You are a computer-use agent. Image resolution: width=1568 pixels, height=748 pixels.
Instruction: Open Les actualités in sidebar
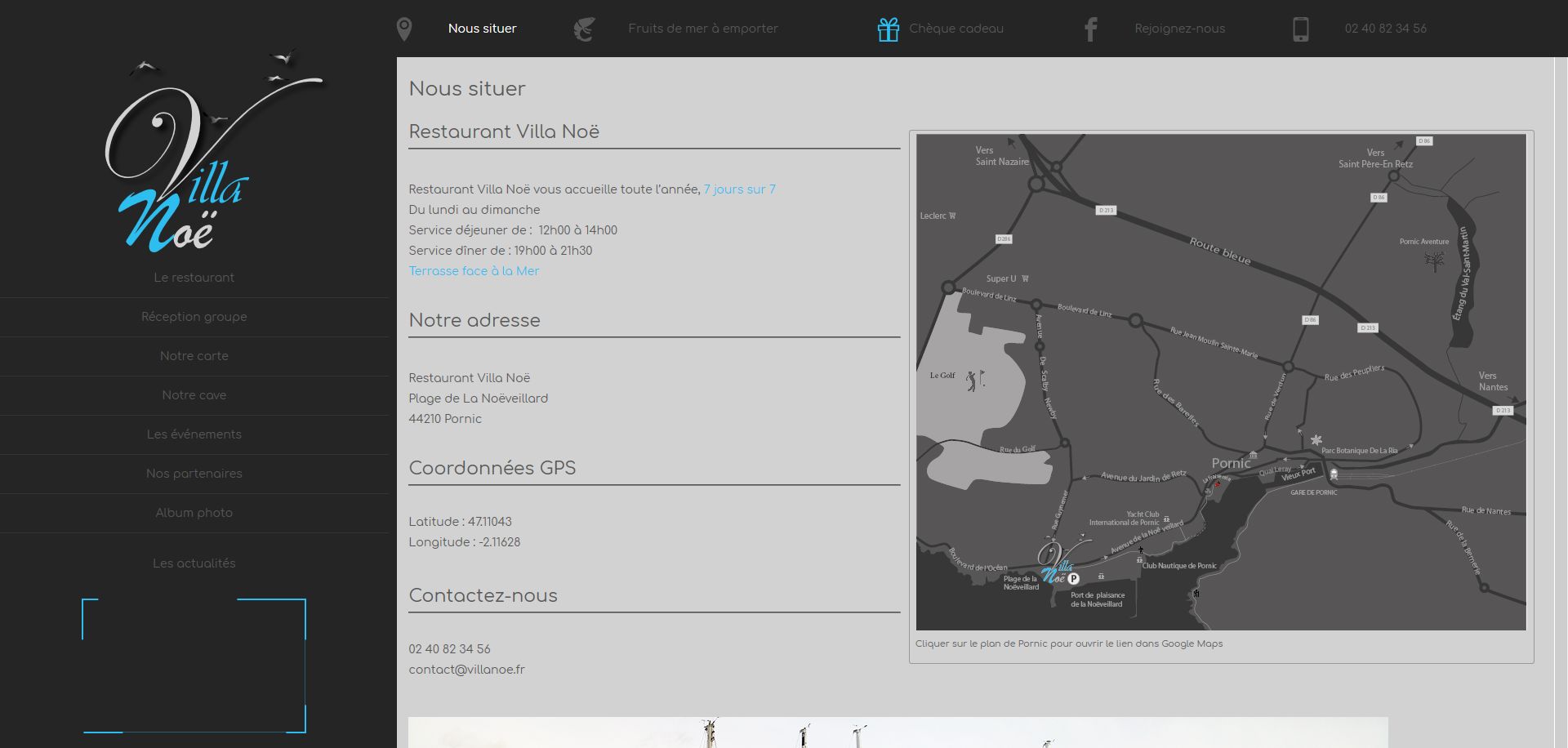coord(194,563)
